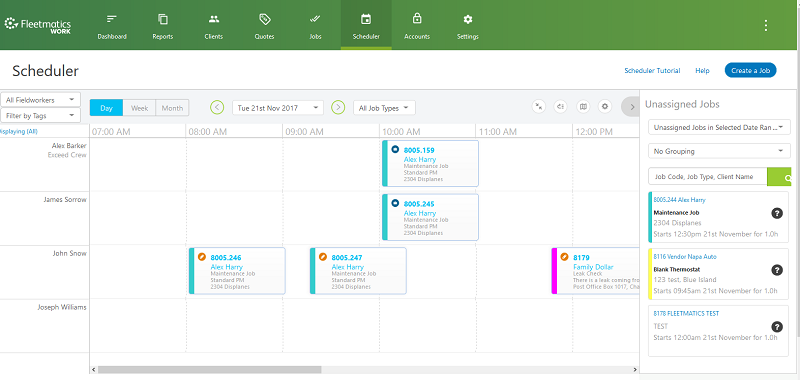
Task: Click the Fleetmatics Work logo
Action: (x=37, y=26)
